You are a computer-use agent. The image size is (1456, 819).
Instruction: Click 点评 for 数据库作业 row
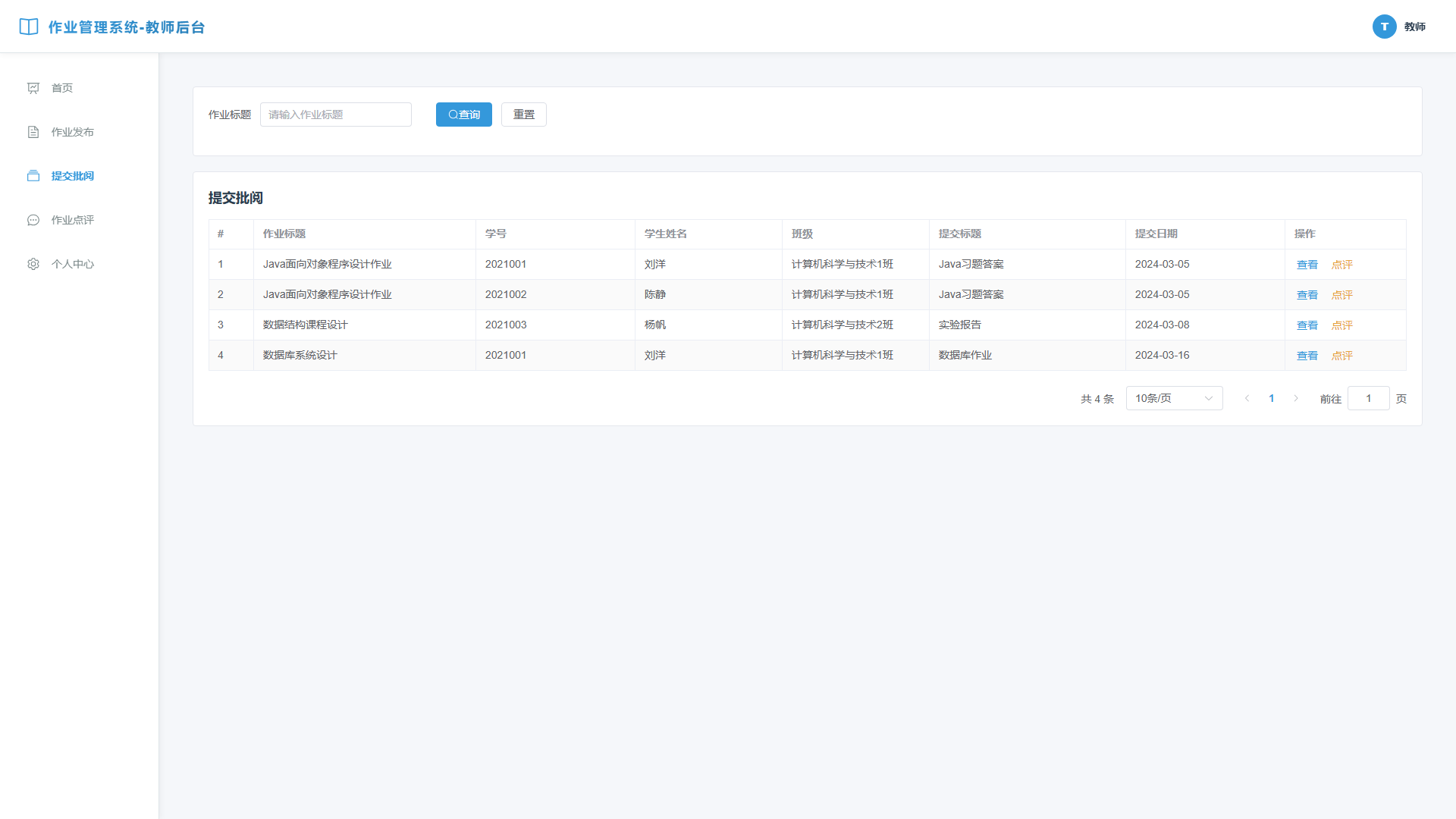pos(1341,356)
